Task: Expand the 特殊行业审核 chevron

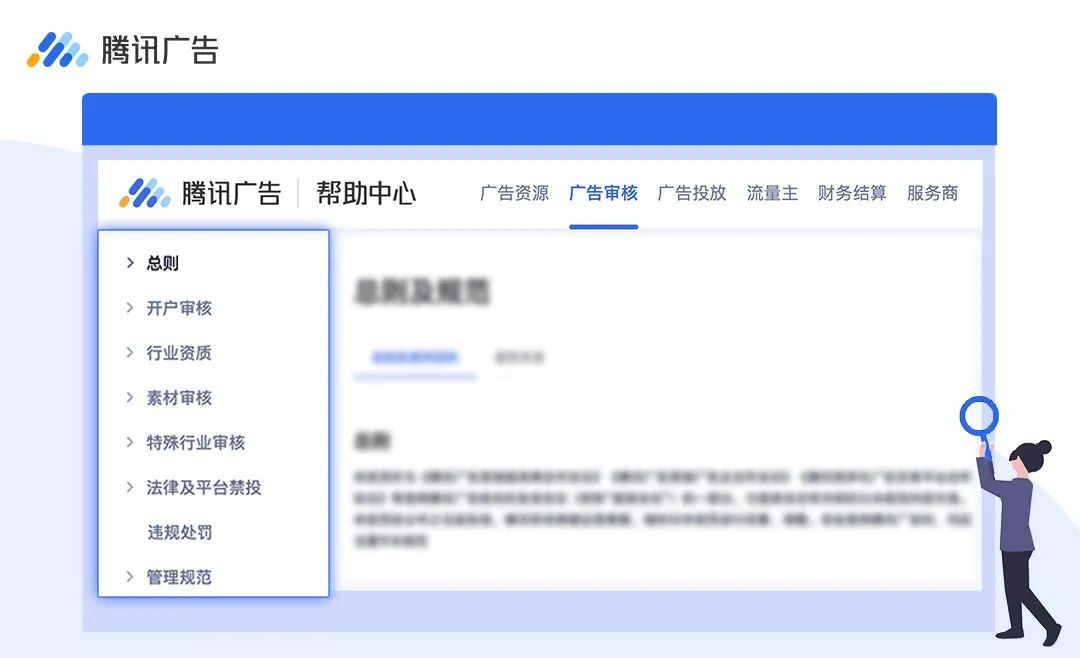Action: [x=129, y=442]
